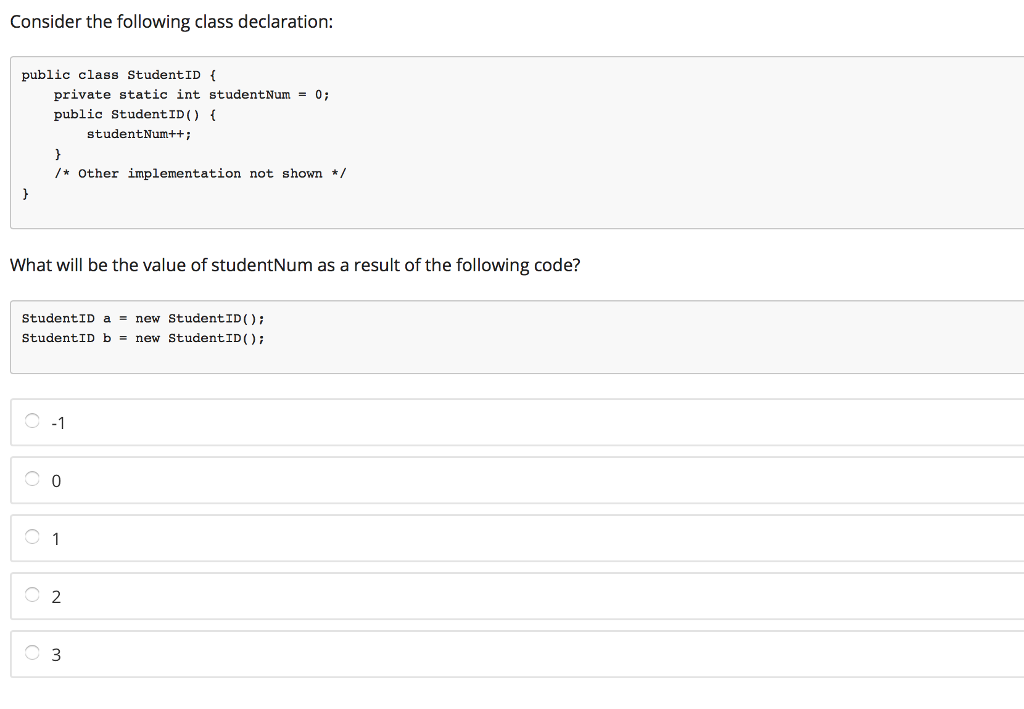
Task: Select the radio button for answer 2
Action: 31,595
